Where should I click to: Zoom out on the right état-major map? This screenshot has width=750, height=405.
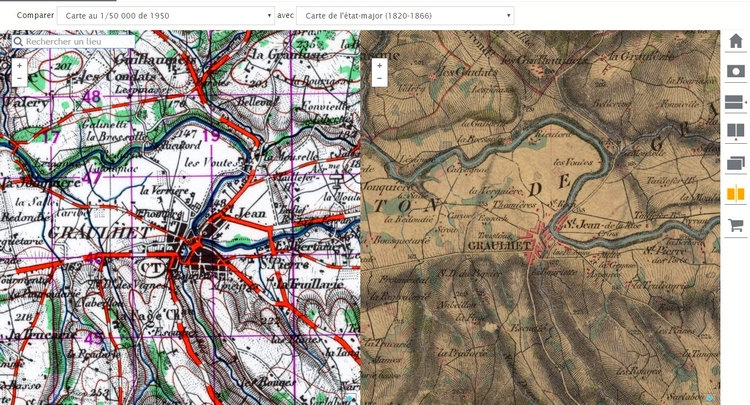pos(379,78)
